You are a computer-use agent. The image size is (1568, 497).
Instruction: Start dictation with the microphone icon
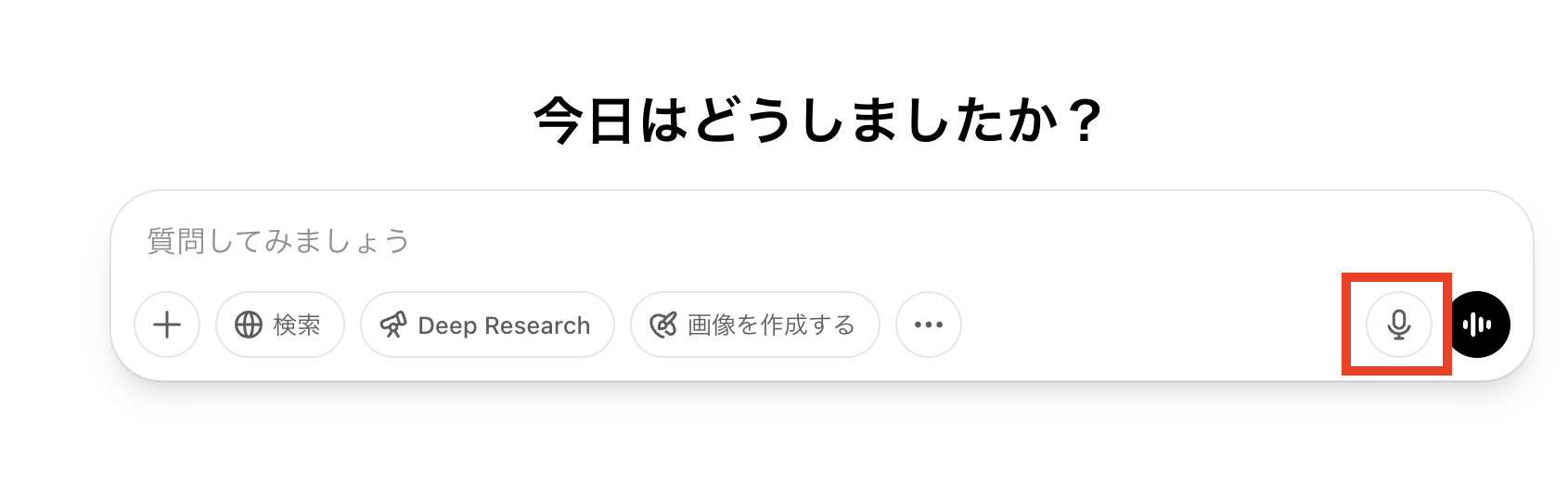[x=1399, y=325]
